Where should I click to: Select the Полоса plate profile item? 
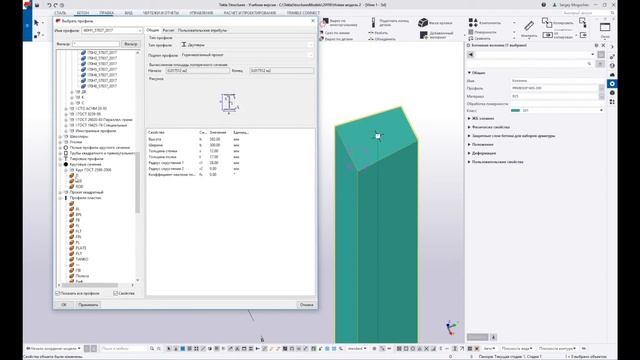[82, 276]
